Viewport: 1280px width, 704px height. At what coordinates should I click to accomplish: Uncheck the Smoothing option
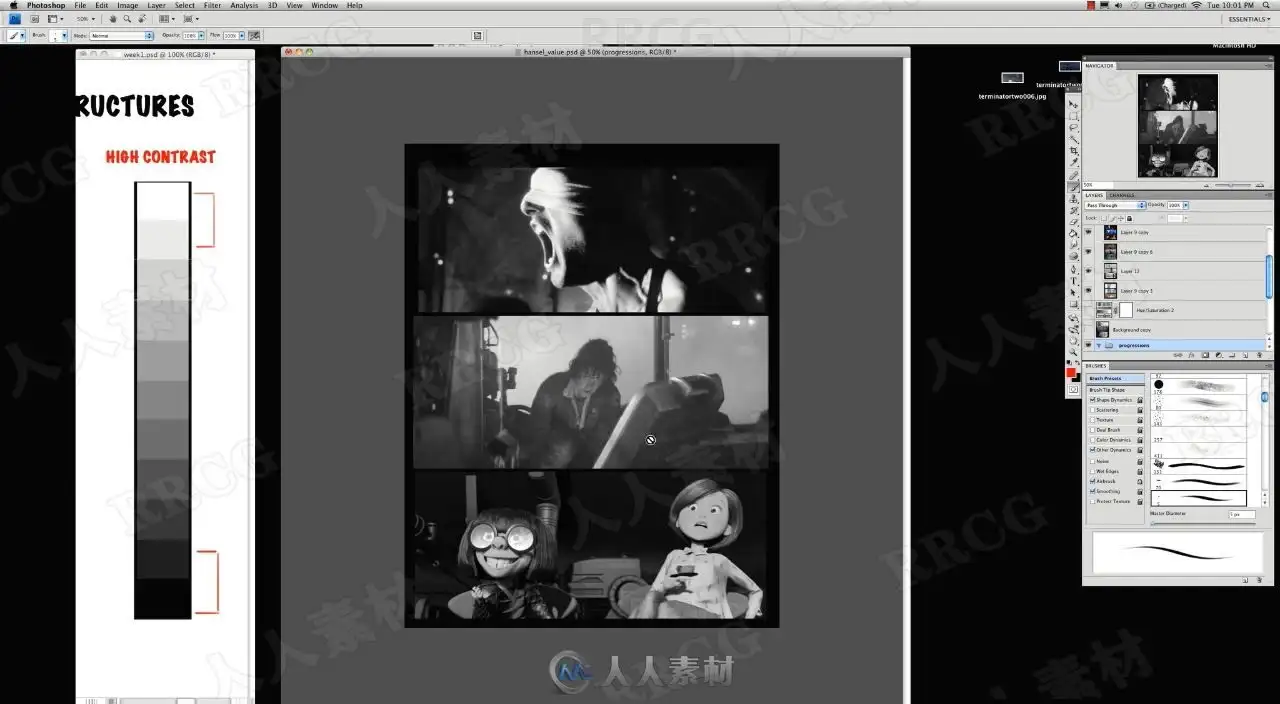[x=1092, y=491]
